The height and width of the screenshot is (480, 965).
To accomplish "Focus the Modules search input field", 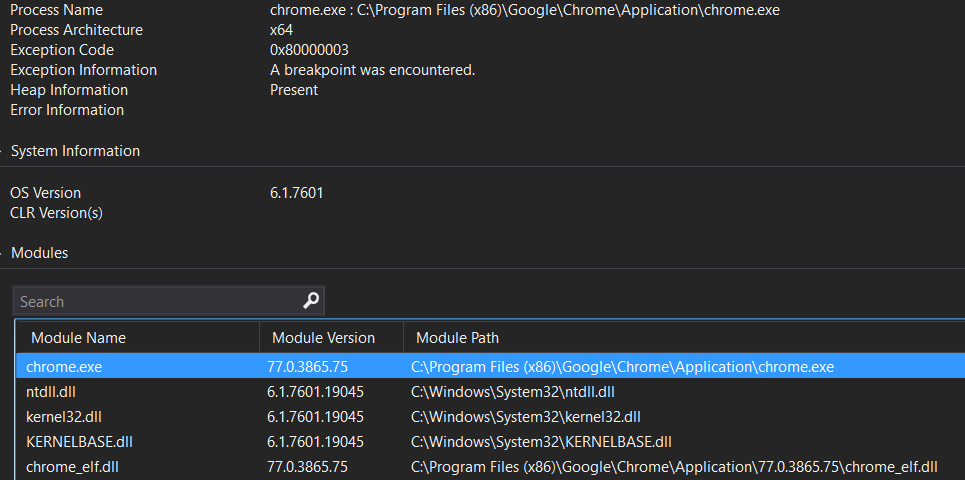I will tap(155, 301).
